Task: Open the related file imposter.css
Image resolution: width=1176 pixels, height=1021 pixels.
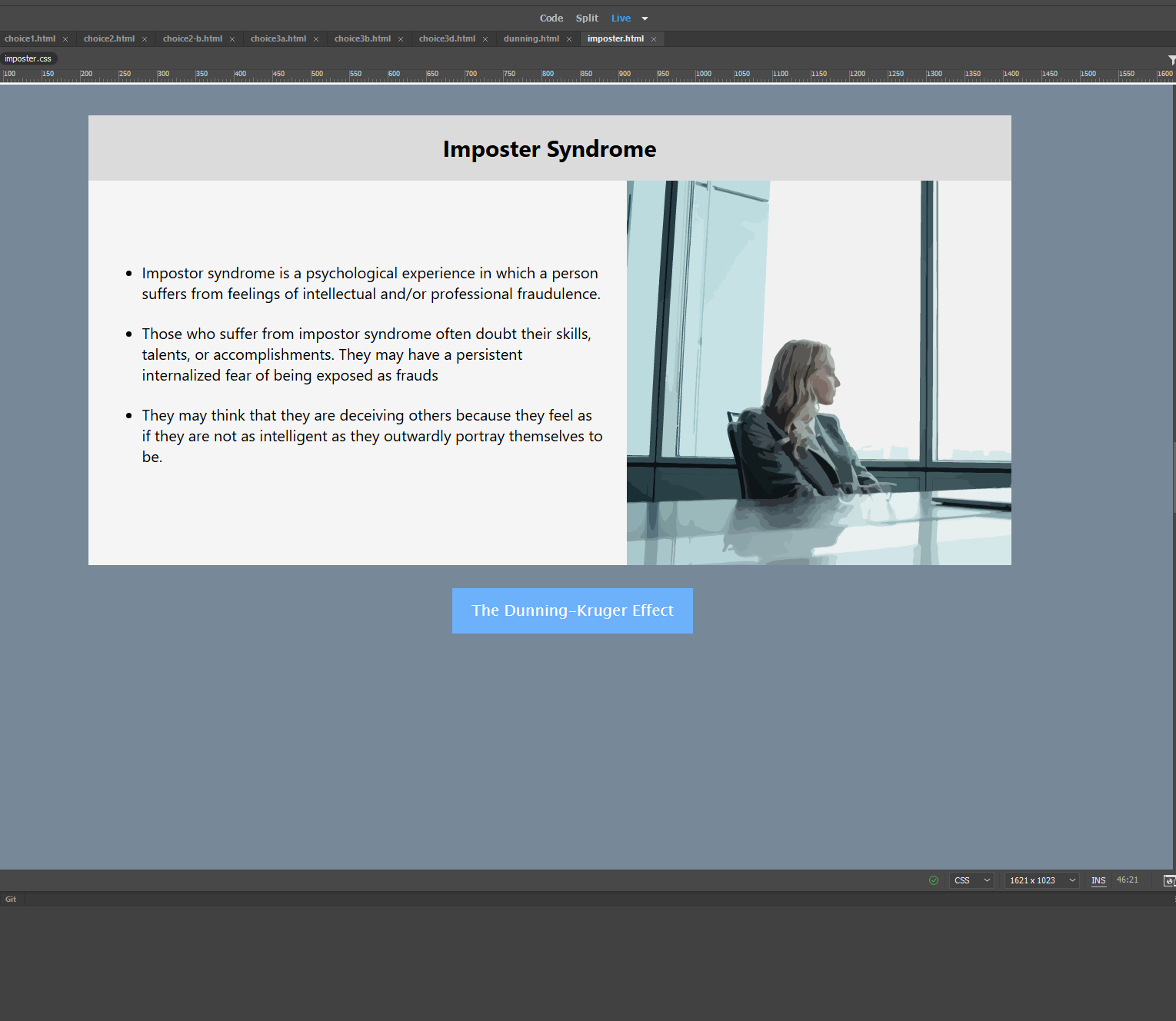Action: coord(28,58)
